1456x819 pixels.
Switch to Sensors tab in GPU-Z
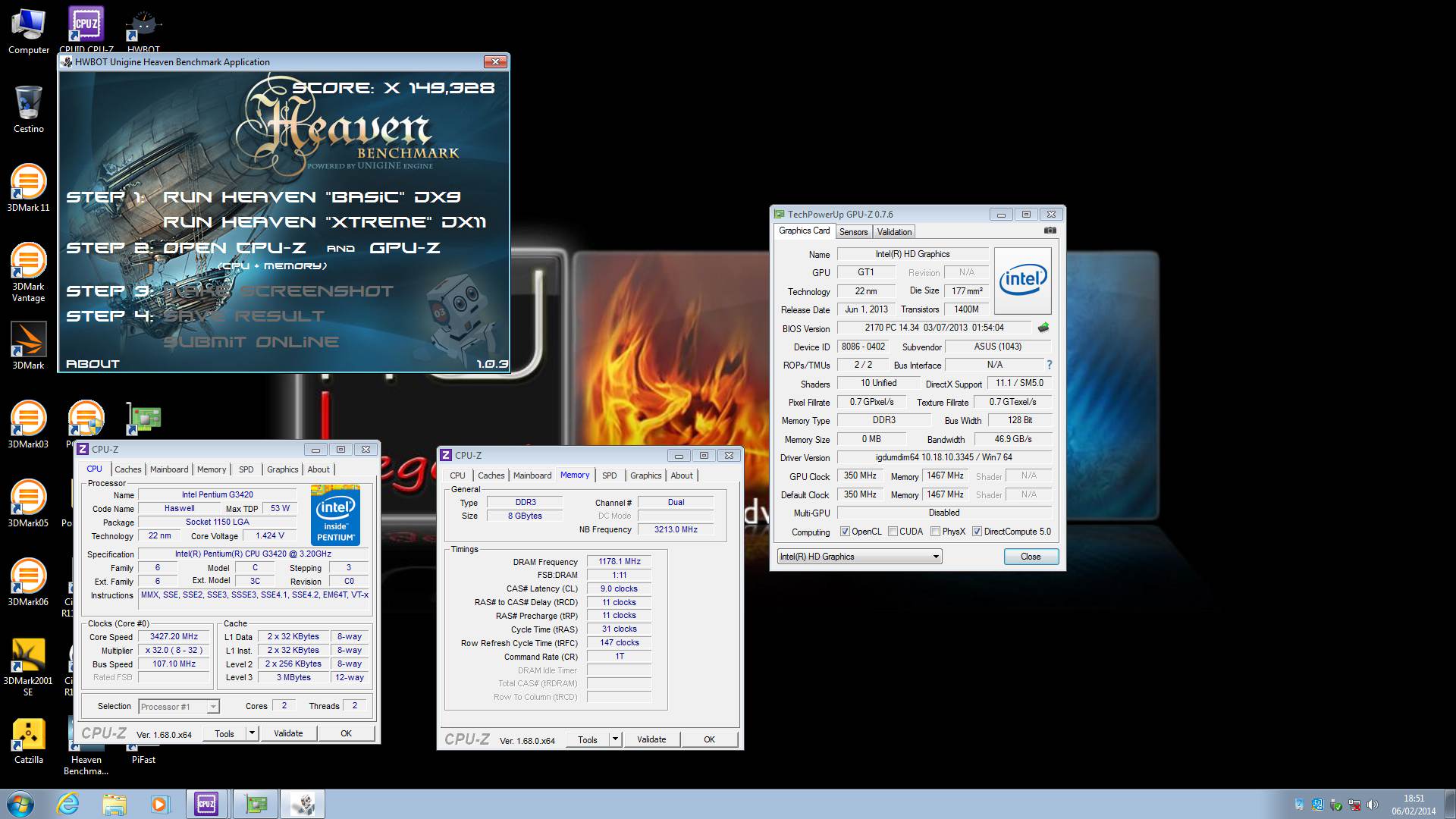coord(853,232)
